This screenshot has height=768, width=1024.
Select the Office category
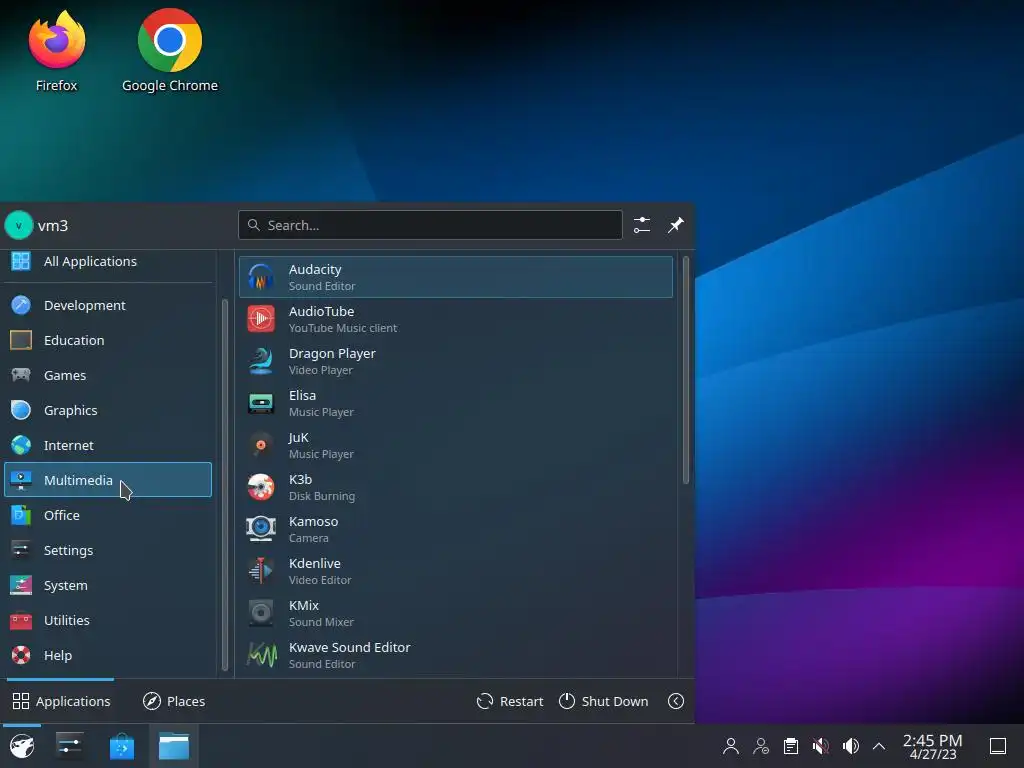(108, 515)
